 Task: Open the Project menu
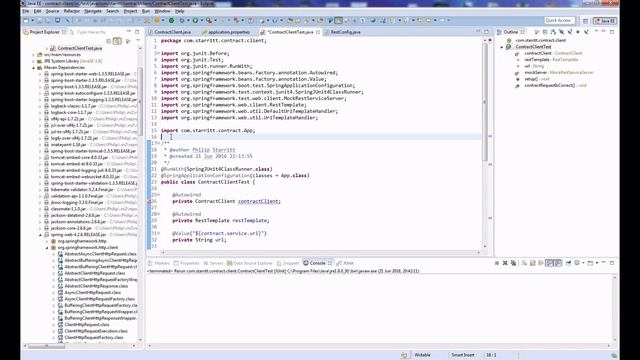point(130,11)
